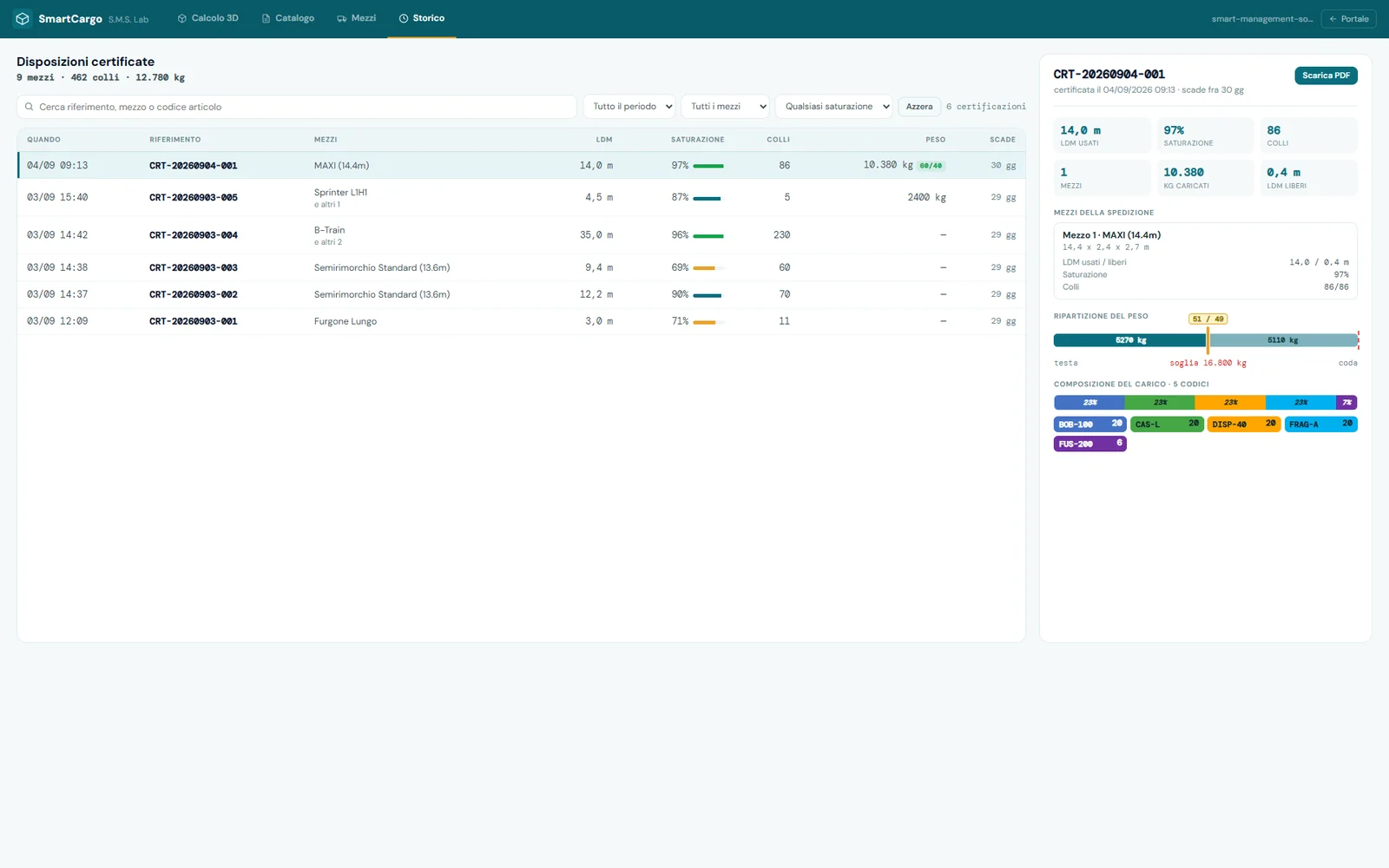Screen dimensions: 1389x868
Task: Go back via the Portale button
Action: click(1348, 19)
